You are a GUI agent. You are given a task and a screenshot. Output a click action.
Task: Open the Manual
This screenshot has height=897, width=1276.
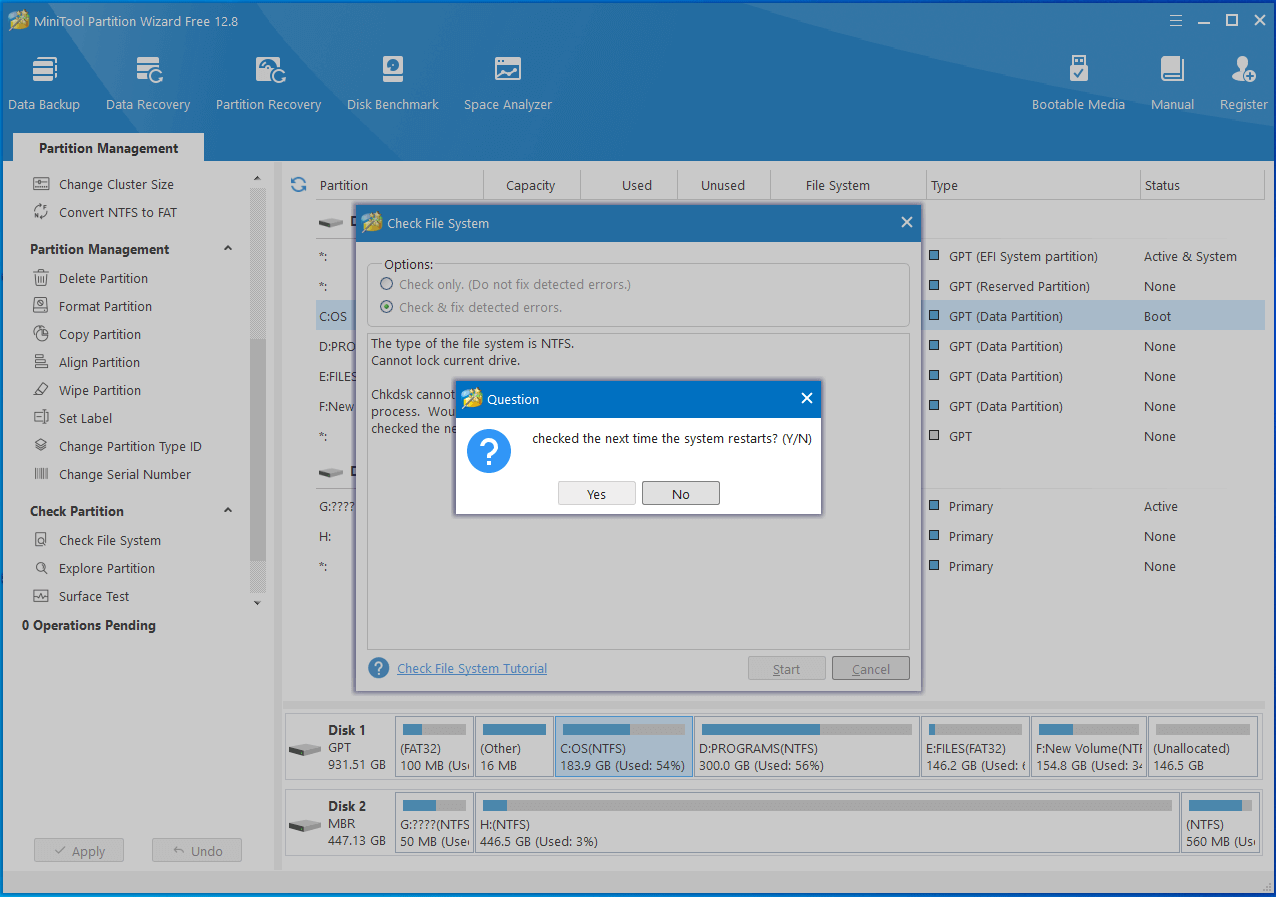click(1172, 84)
